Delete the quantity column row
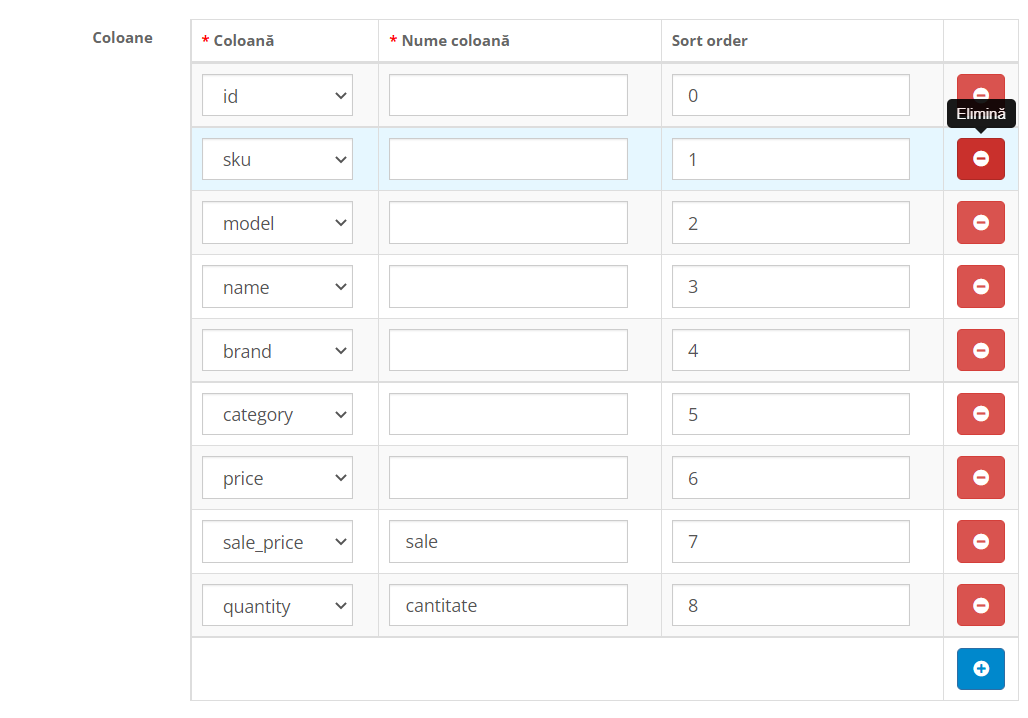This screenshot has height=718, width=1028. click(x=980, y=606)
